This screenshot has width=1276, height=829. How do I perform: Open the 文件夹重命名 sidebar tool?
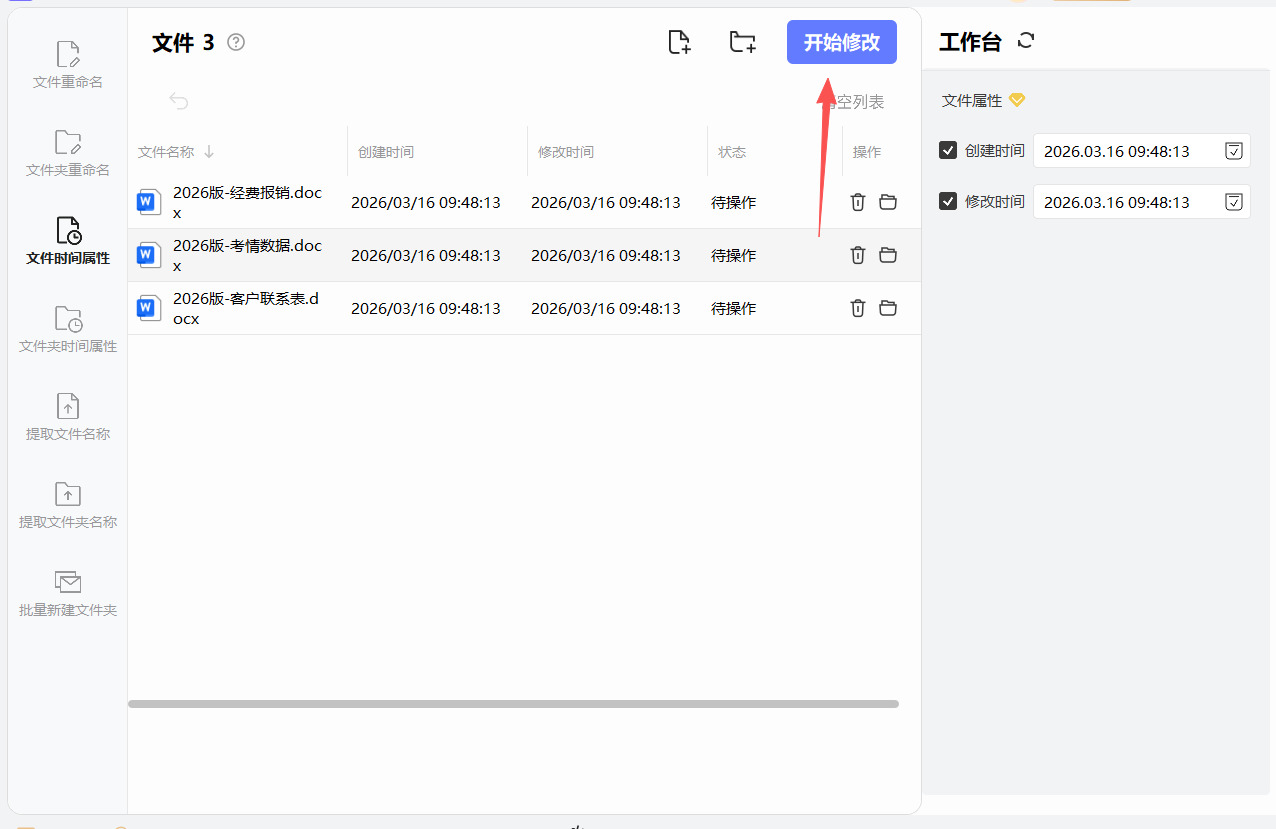click(68, 153)
